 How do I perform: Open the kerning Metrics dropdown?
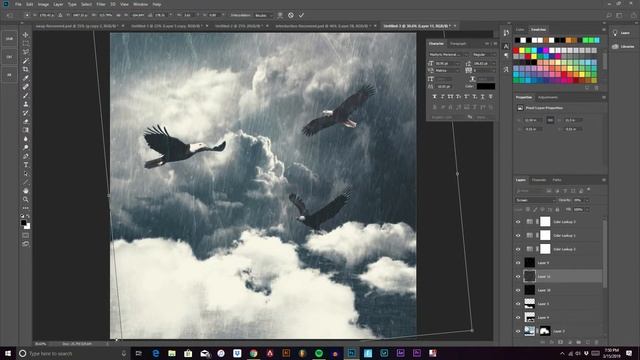(447, 71)
